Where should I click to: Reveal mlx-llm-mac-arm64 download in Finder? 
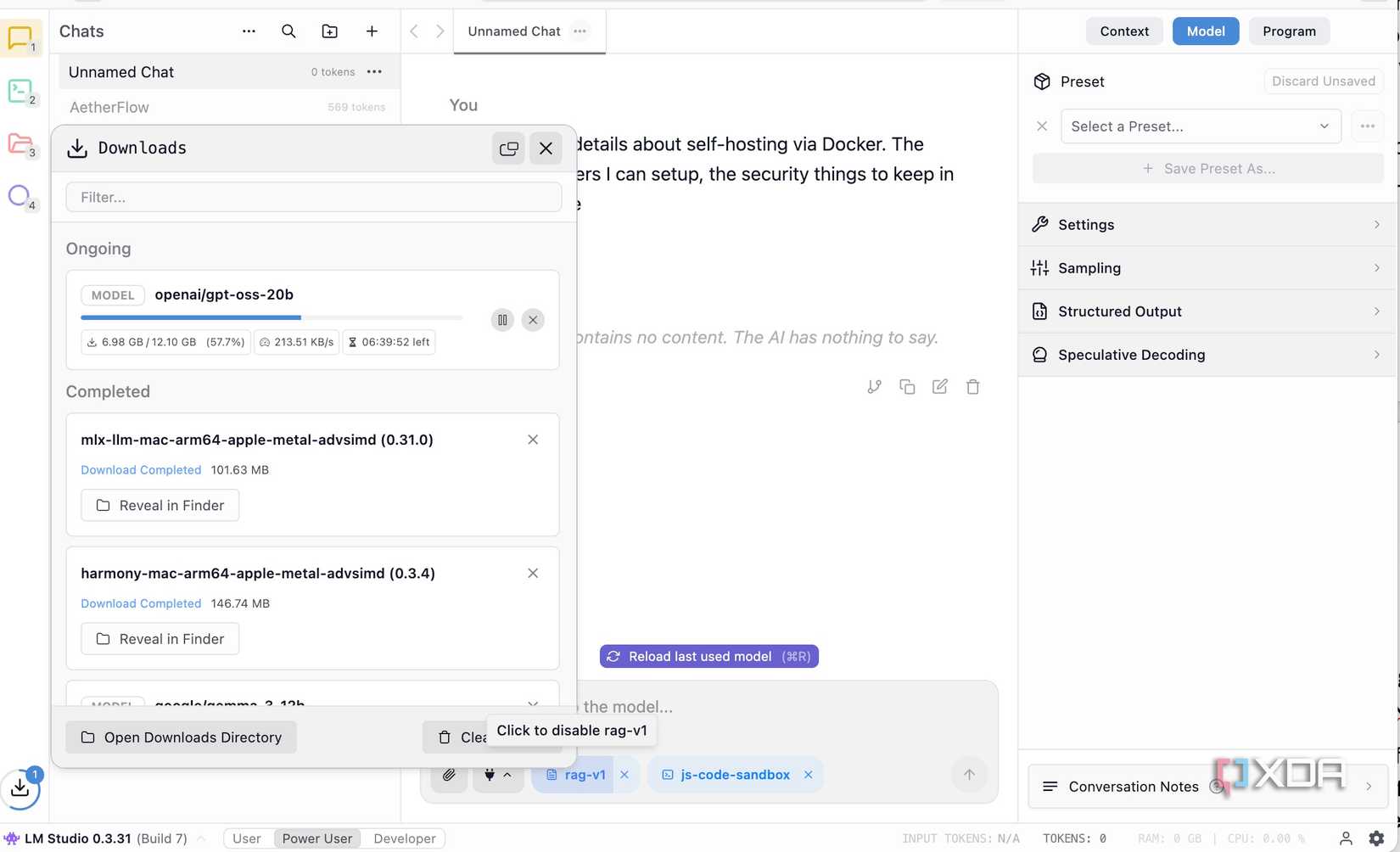[160, 506]
